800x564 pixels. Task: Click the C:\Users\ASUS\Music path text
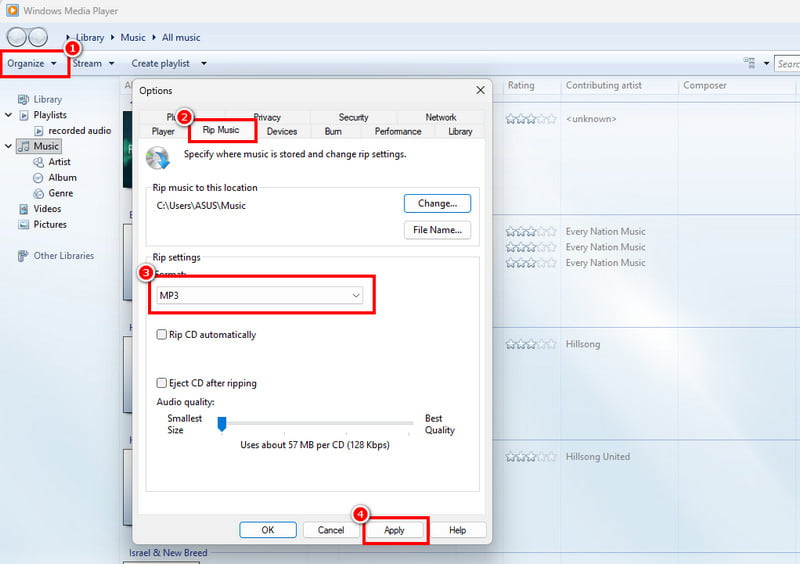[x=201, y=206]
